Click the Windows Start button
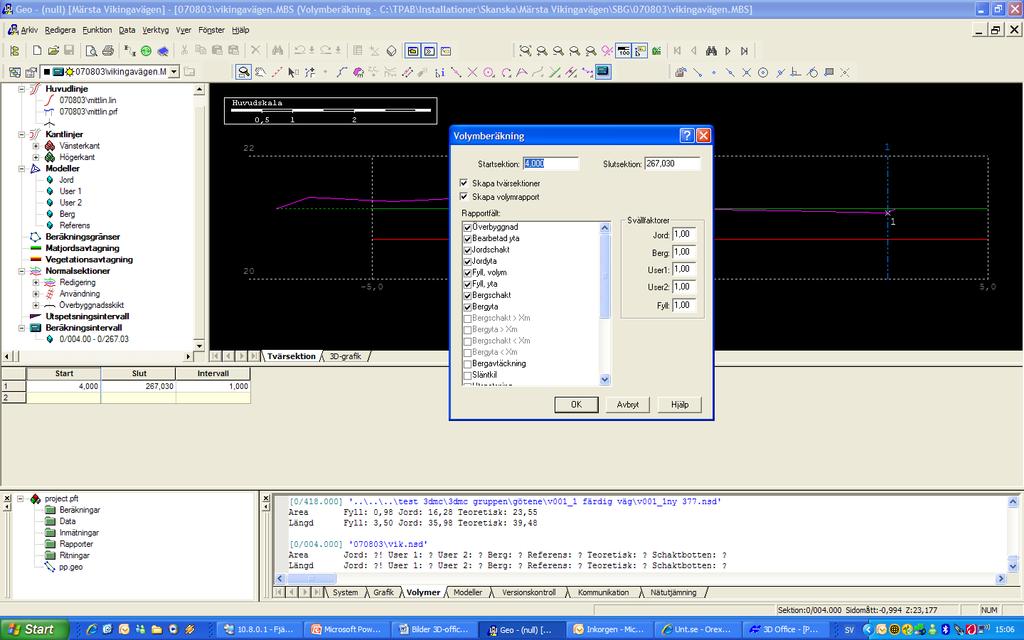This screenshot has height=640, width=1024. click(34, 630)
